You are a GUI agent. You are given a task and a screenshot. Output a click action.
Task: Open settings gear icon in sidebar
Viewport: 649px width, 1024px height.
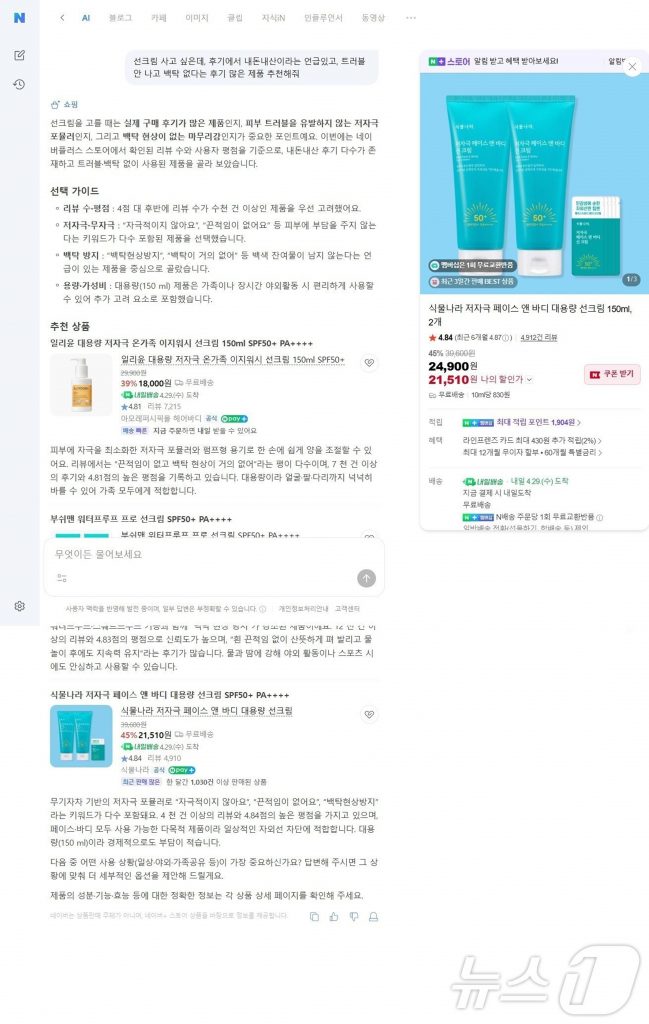click(x=20, y=606)
